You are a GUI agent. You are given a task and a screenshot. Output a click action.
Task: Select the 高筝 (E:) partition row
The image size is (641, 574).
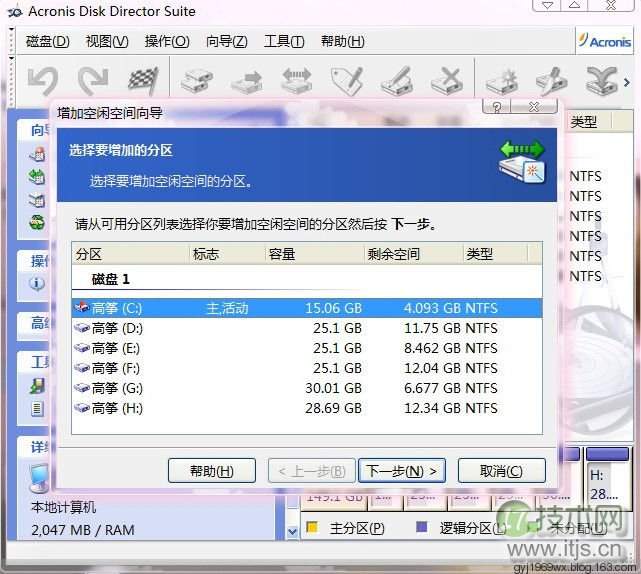point(307,348)
